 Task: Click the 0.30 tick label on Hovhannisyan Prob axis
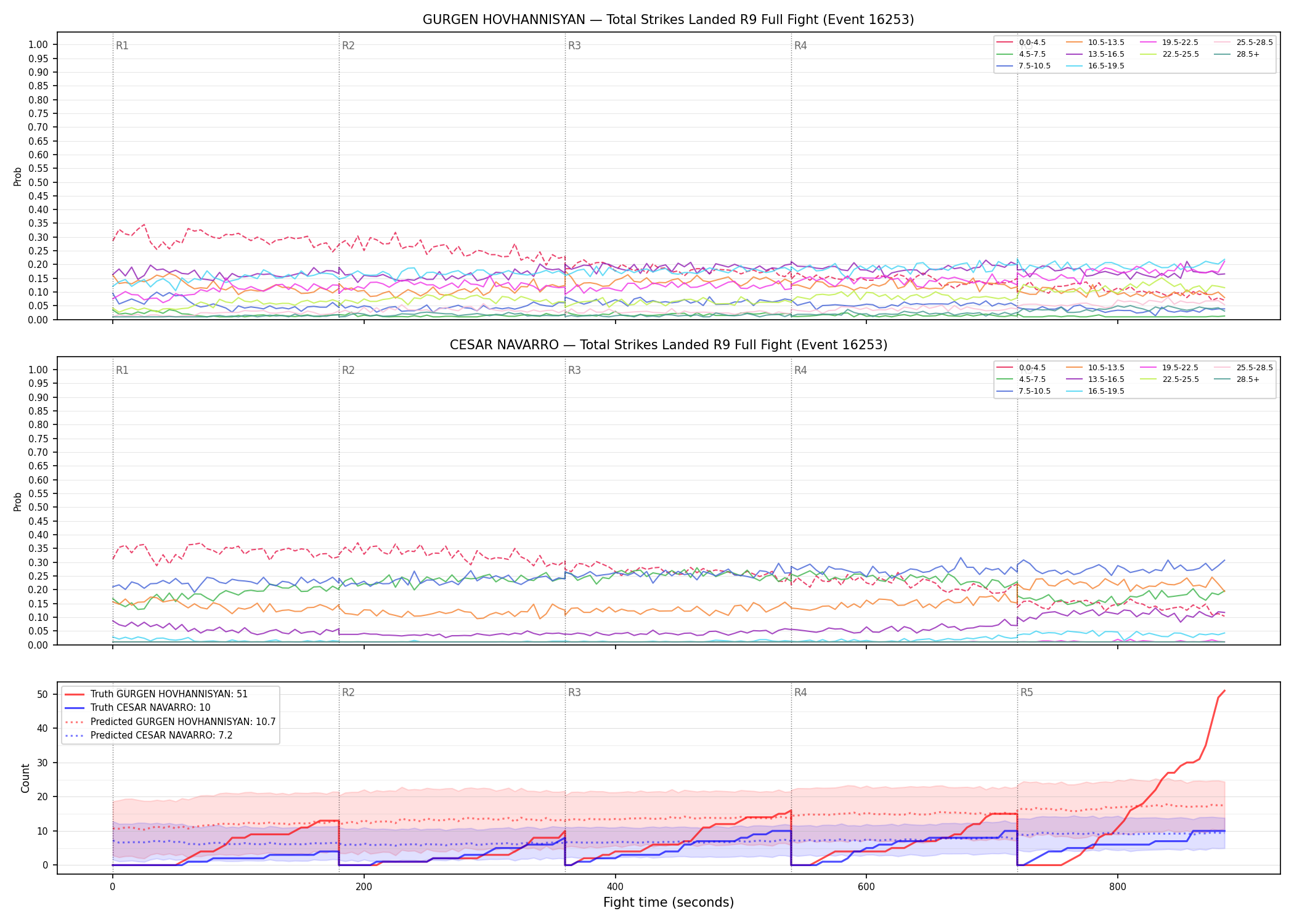38,238
